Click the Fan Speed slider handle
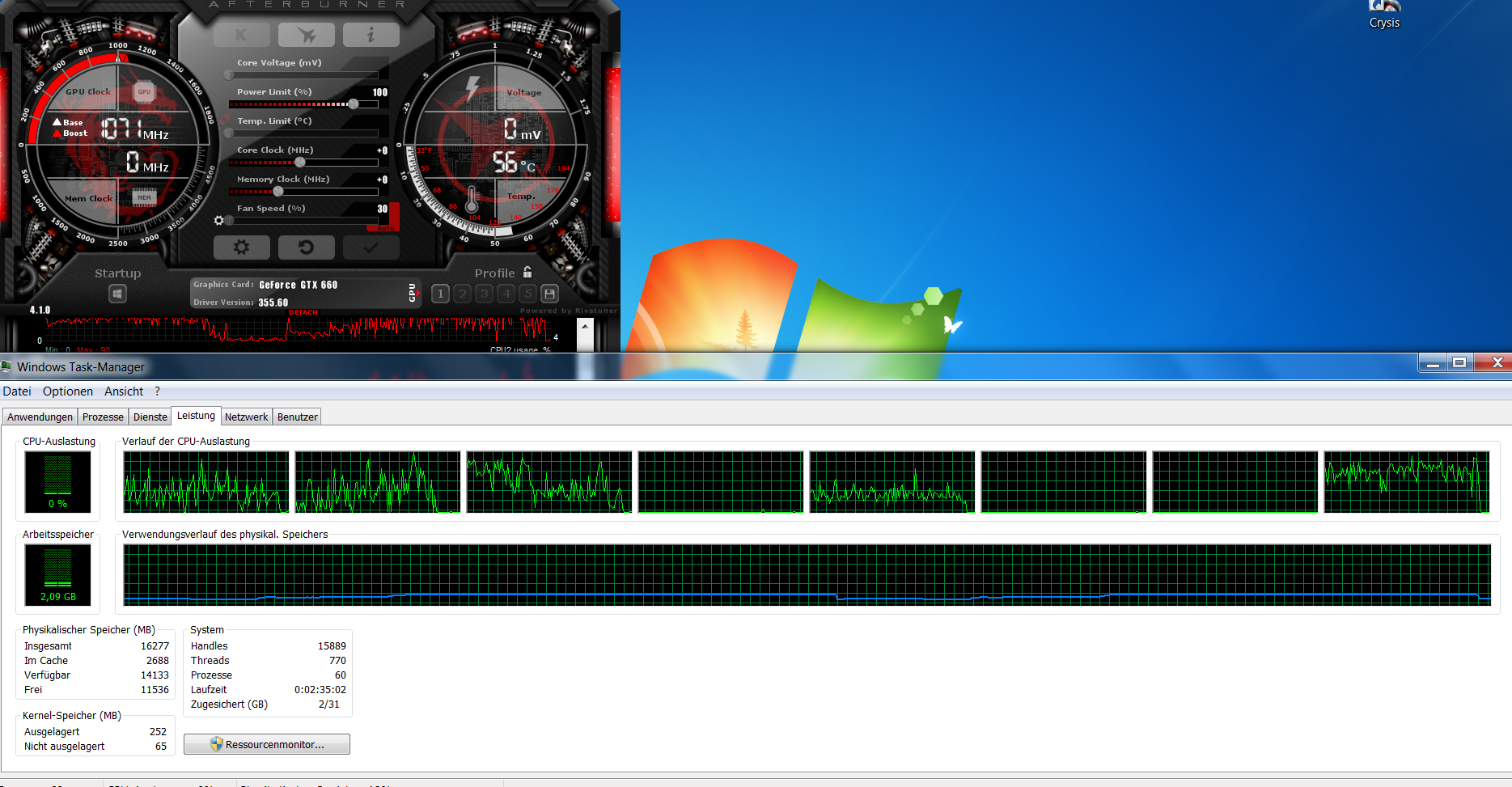This screenshot has width=1512, height=787. point(230,220)
